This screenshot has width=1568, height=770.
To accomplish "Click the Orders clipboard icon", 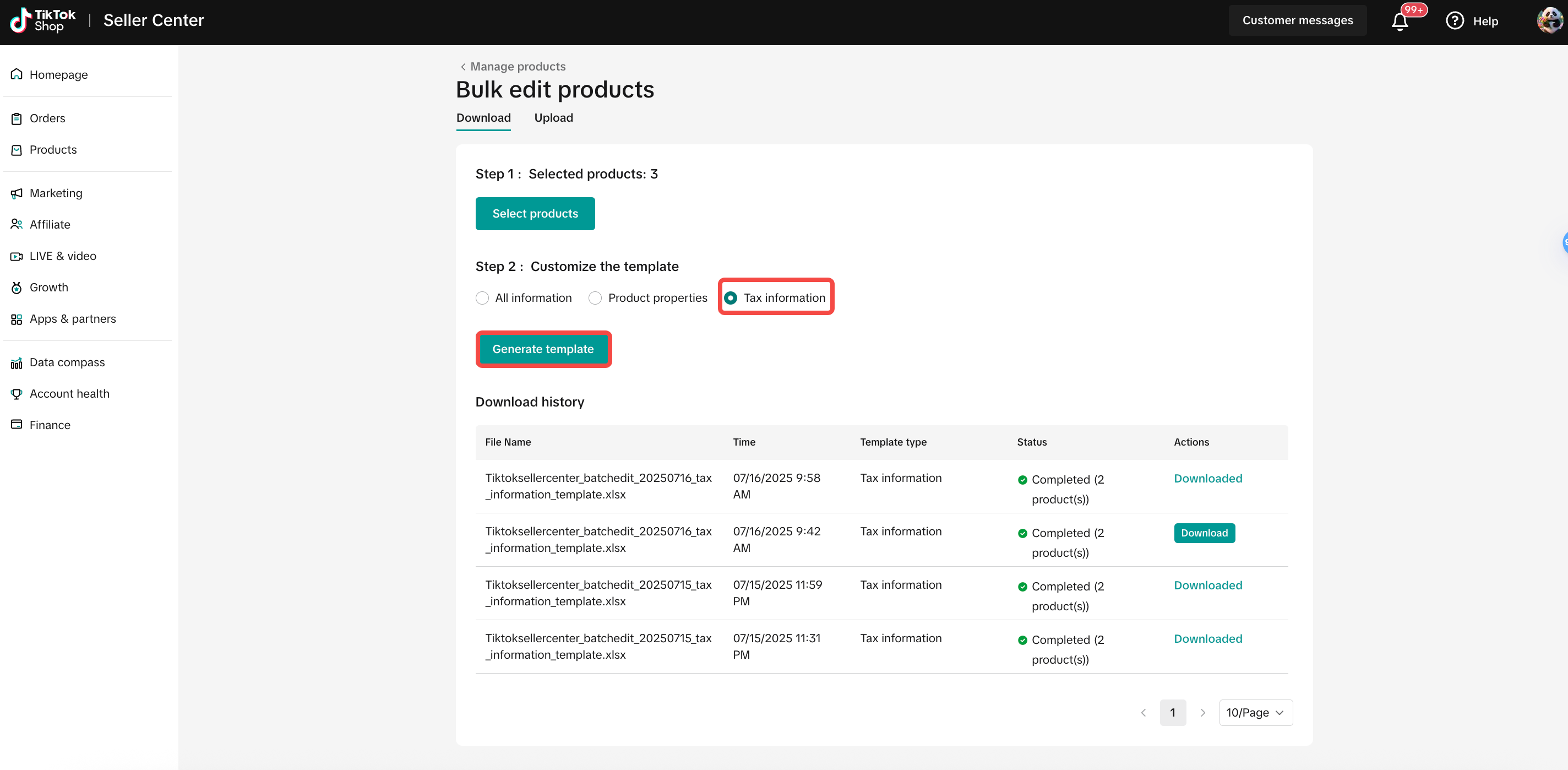I will (17, 118).
